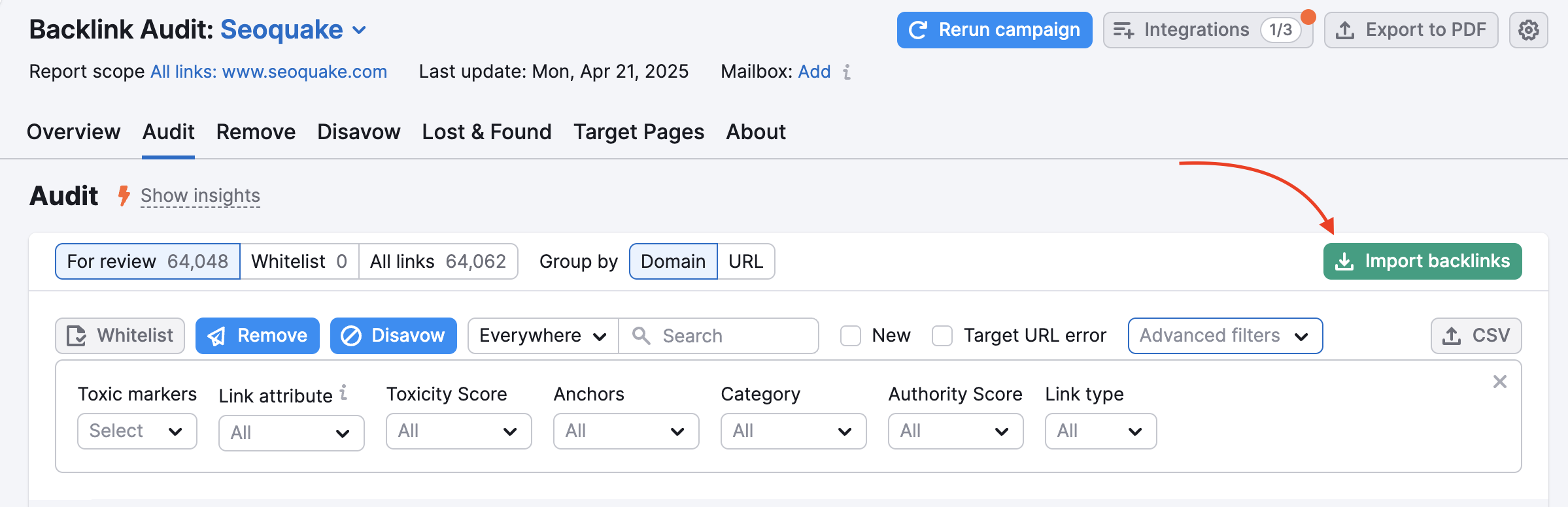Check the Target URL error box
The height and width of the screenshot is (507, 1568).
pyautogui.click(x=942, y=336)
